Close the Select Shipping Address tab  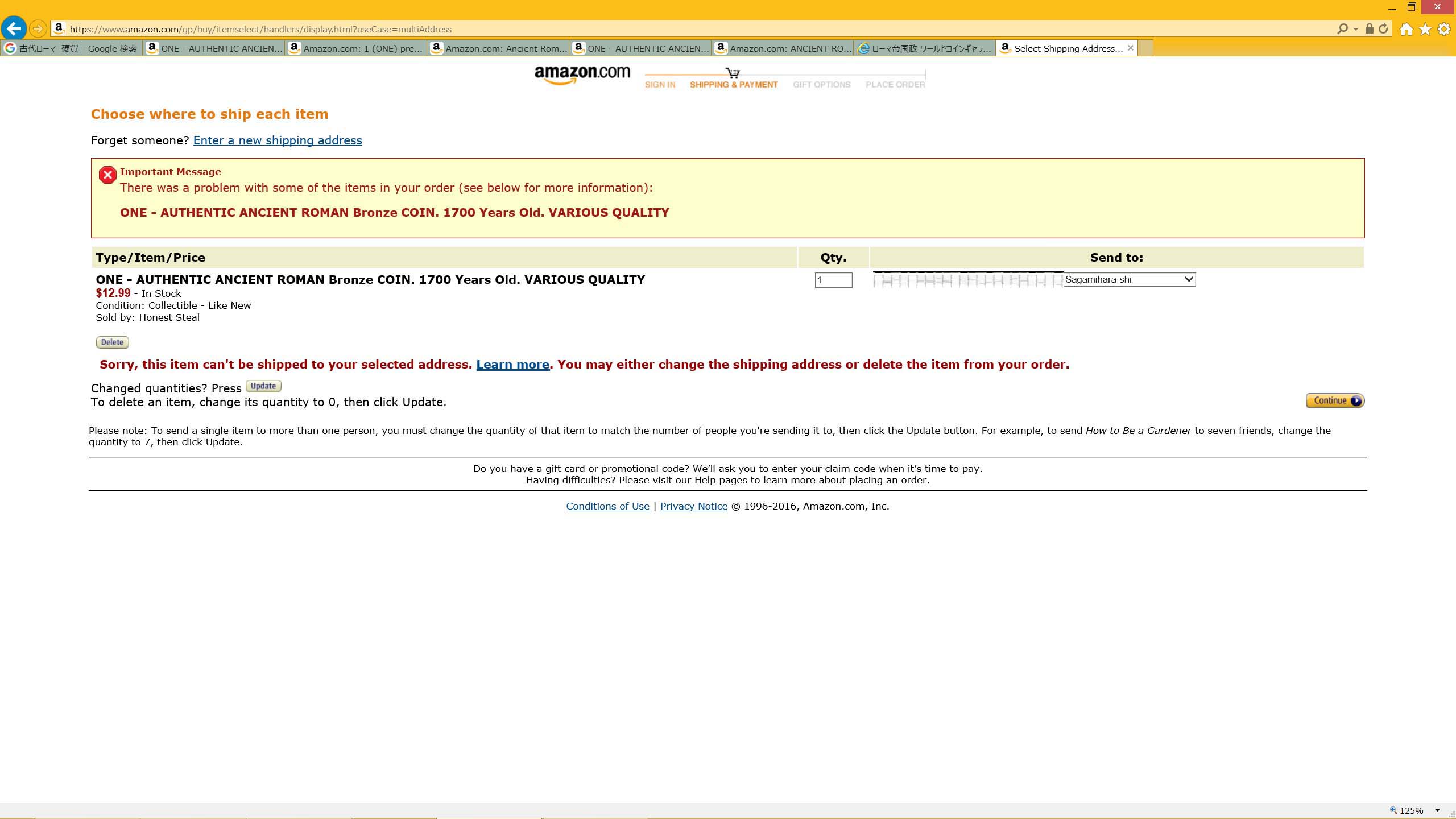pyautogui.click(x=1131, y=48)
